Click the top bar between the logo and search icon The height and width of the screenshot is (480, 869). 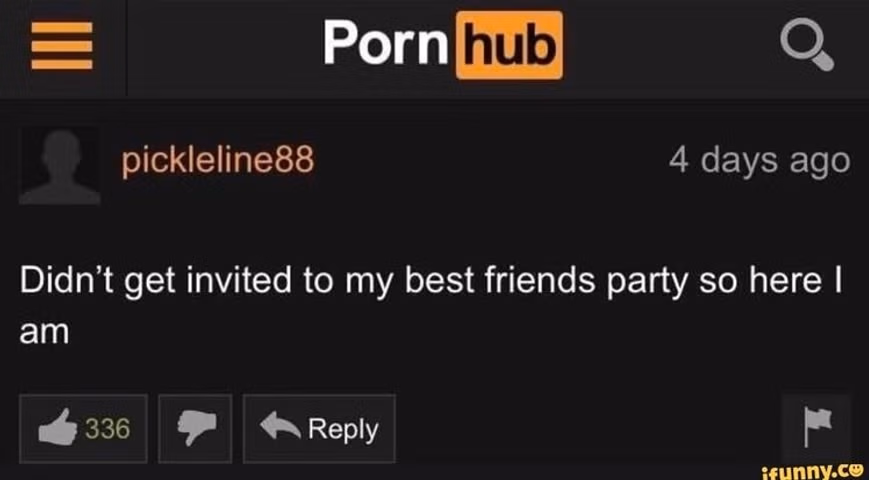[671, 47]
